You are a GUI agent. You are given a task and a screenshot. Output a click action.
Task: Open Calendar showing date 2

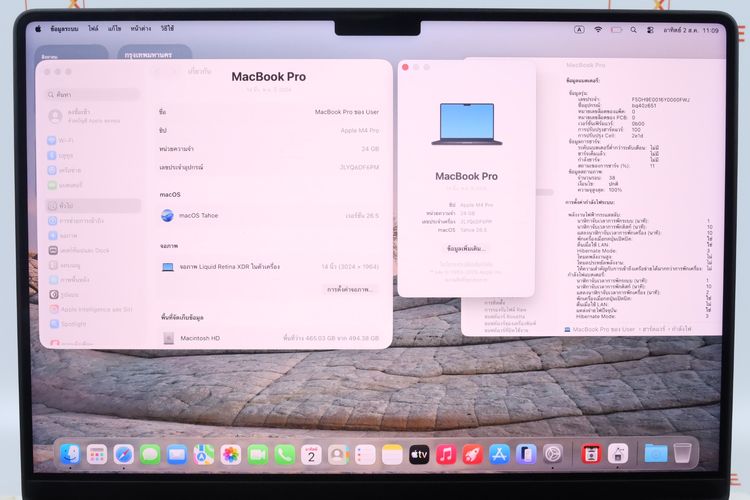pos(311,454)
